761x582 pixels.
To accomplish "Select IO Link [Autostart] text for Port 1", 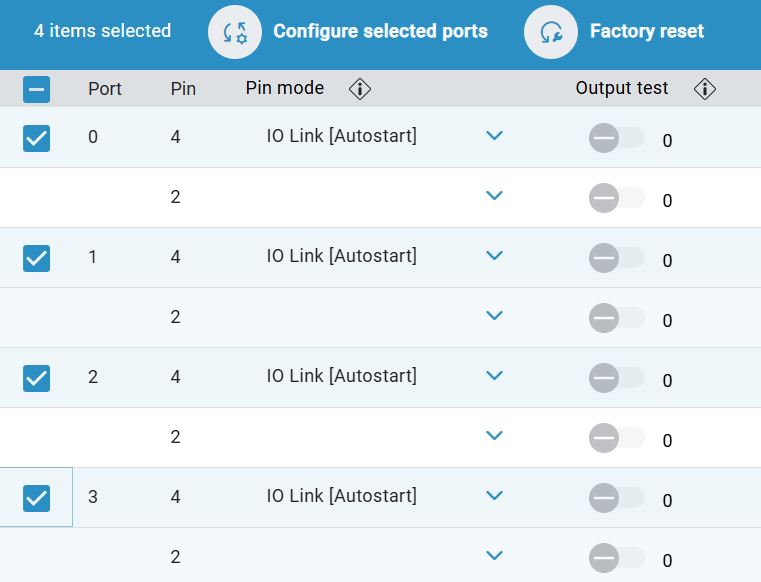I will point(341,256).
